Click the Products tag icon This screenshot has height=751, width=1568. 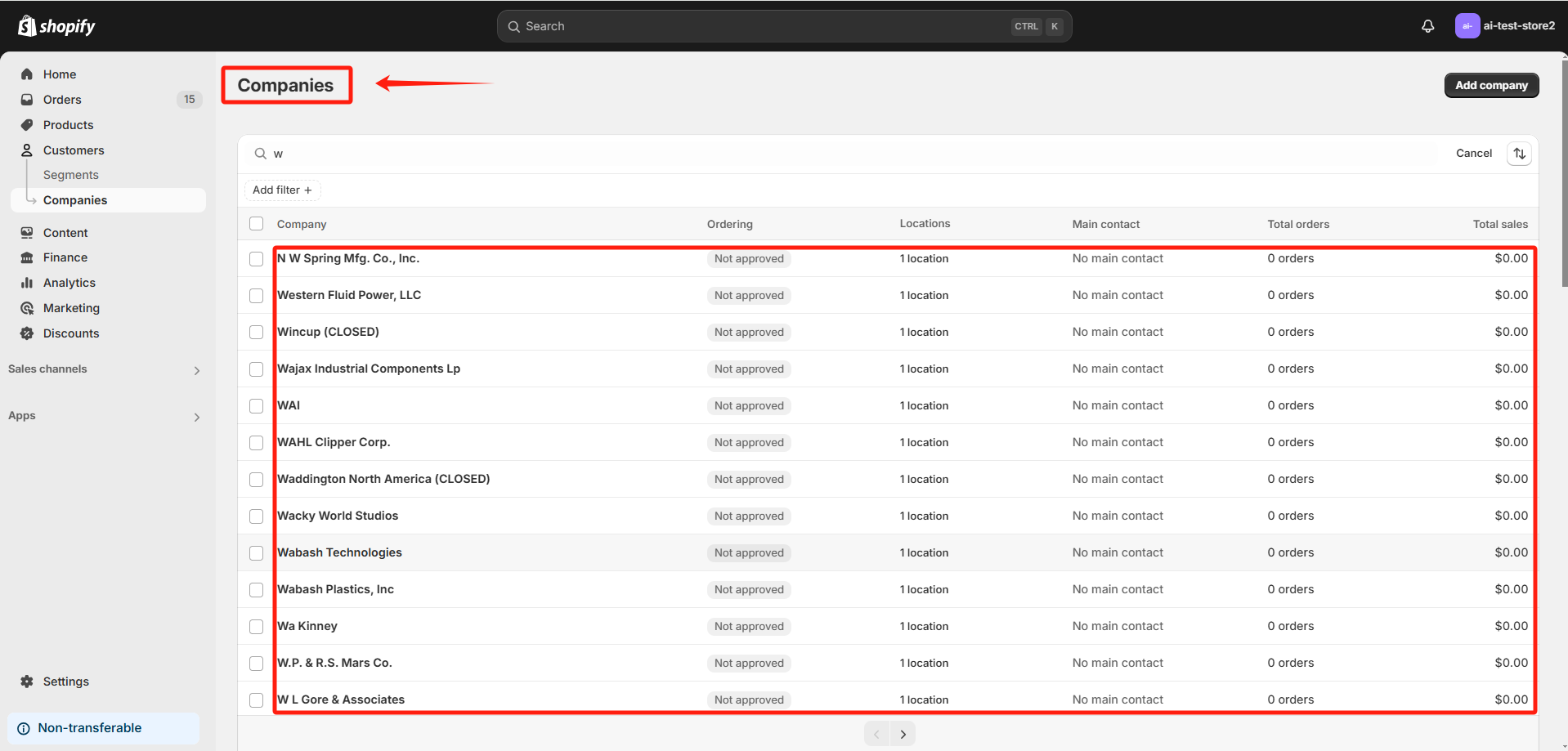pos(27,125)
